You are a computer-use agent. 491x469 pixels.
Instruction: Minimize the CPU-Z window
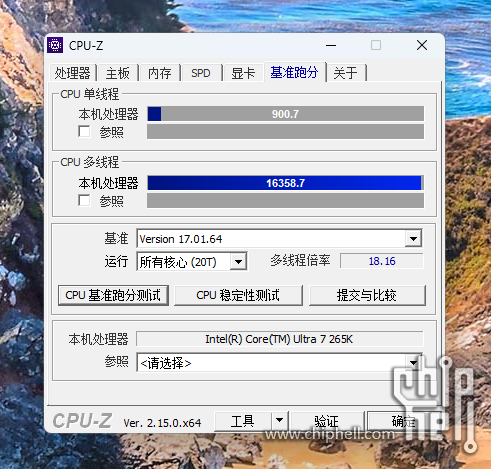point(331,45)
